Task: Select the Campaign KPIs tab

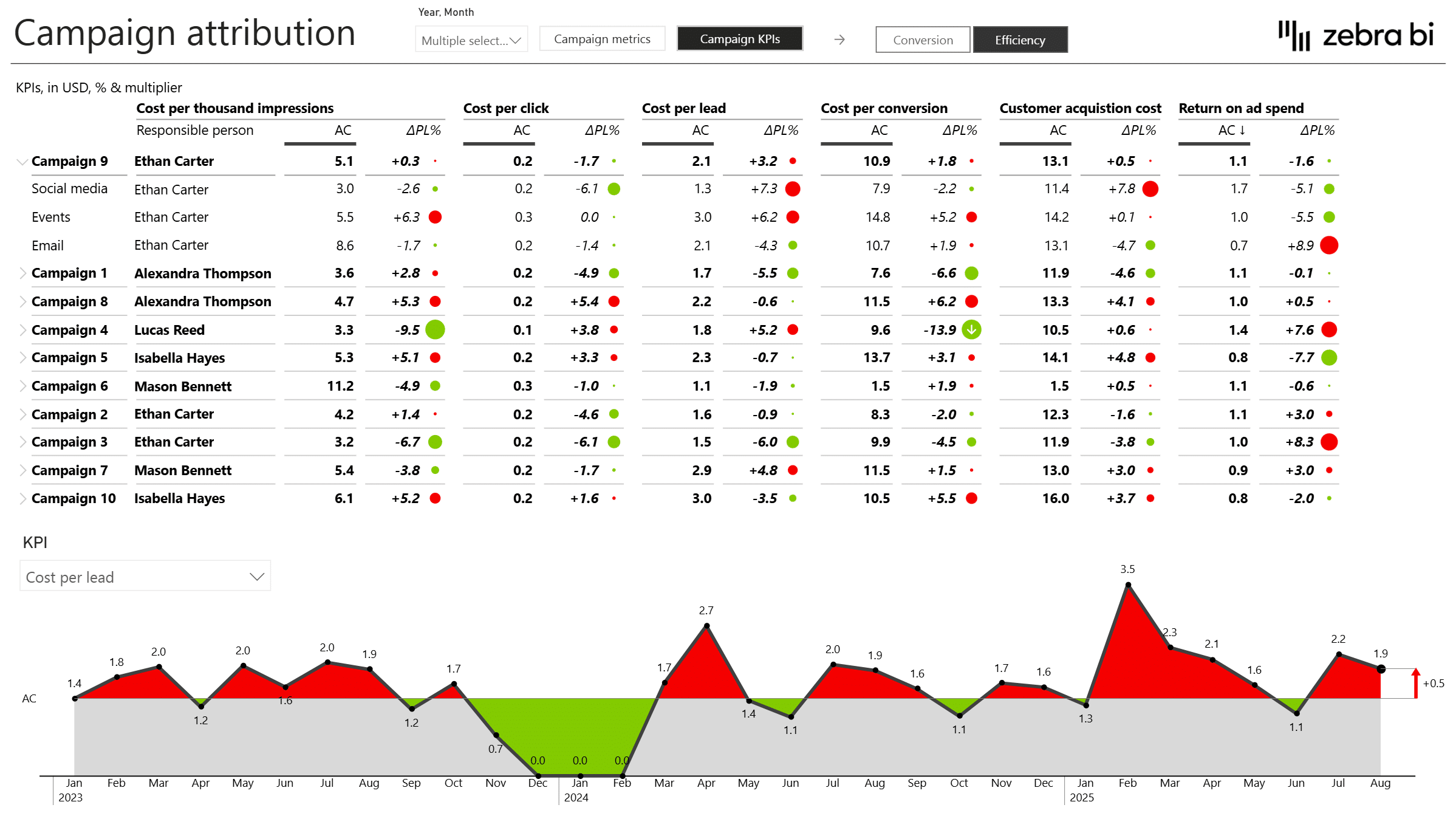Action: pyautogui.click(x=740, y=38)
